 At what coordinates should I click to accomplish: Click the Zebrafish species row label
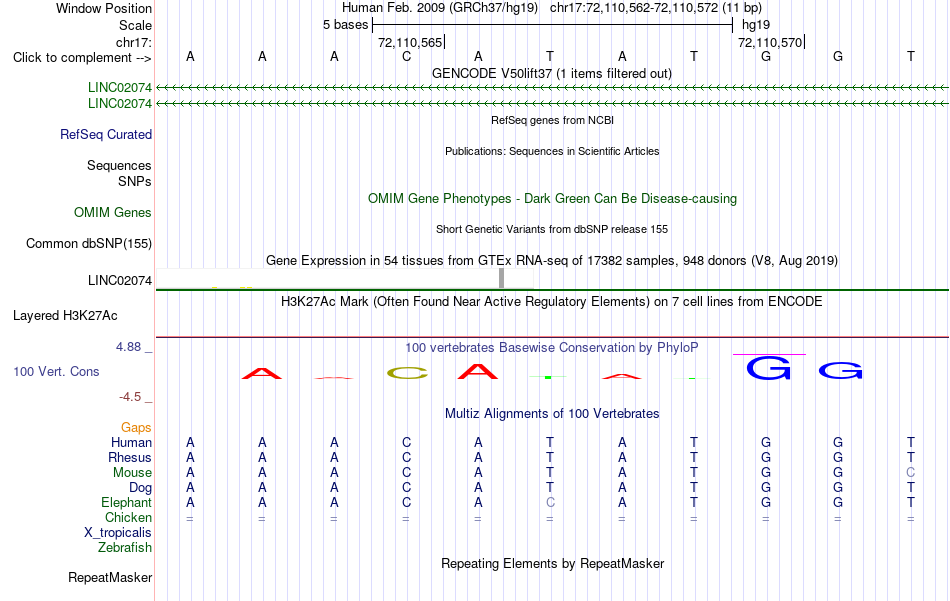point(125,548)
